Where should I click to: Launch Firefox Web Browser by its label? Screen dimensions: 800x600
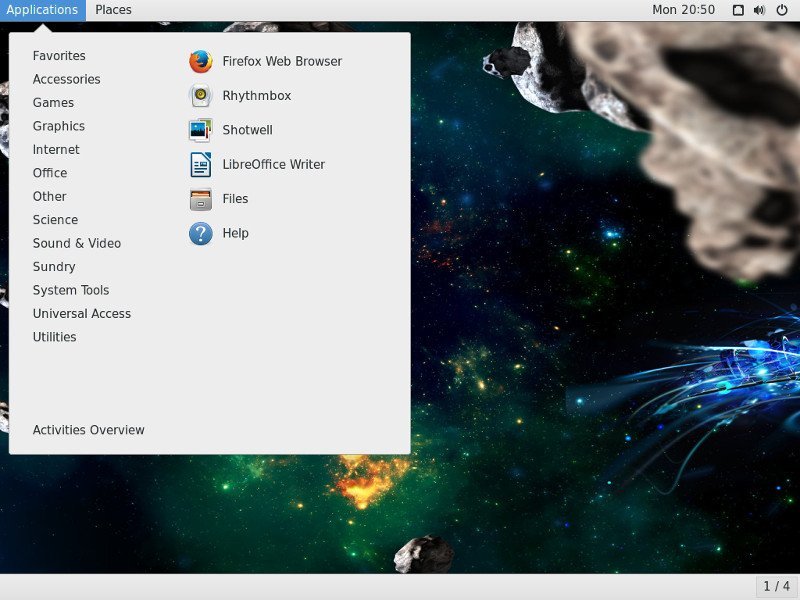click(x=282, y=61)
